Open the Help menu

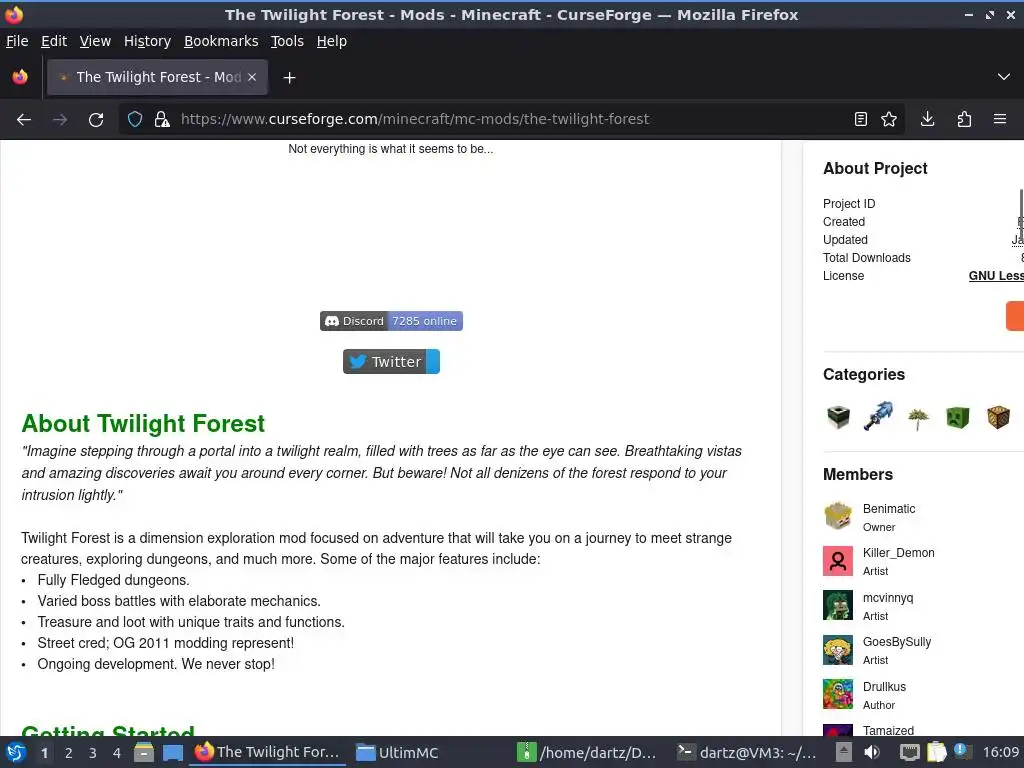pos(332,41)
